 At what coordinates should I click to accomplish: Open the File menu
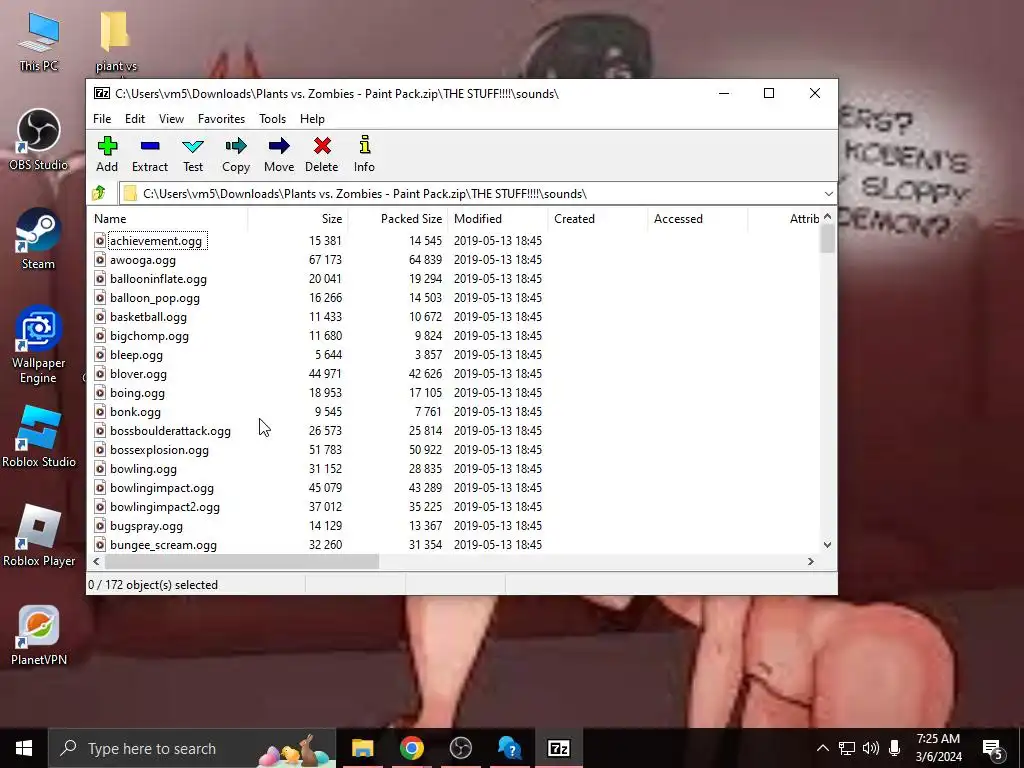pyautogui.click(x=102, y=119)
